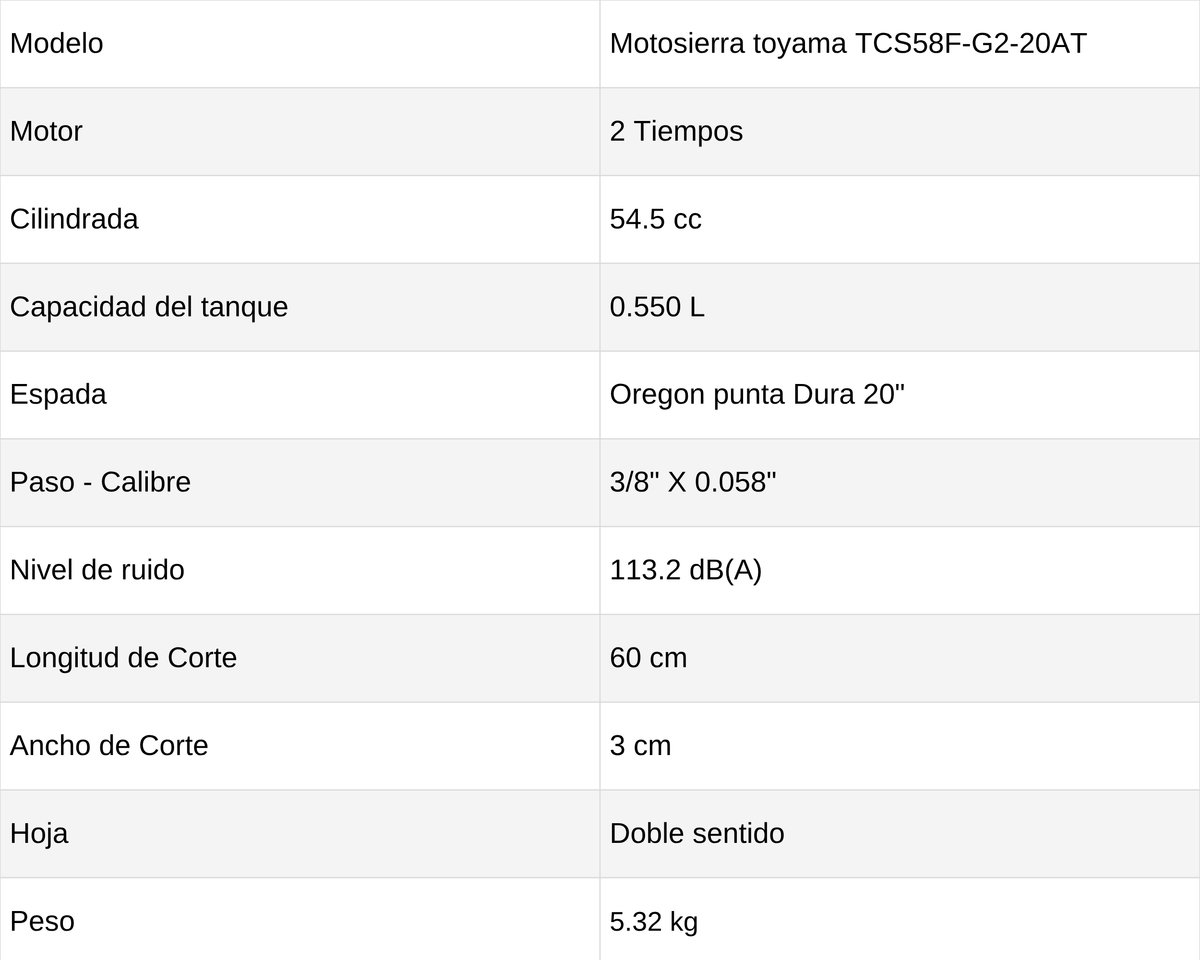The image size is (1200, 960).
Task: Select the Paso - Calibre label
Action: click(100, 482)
